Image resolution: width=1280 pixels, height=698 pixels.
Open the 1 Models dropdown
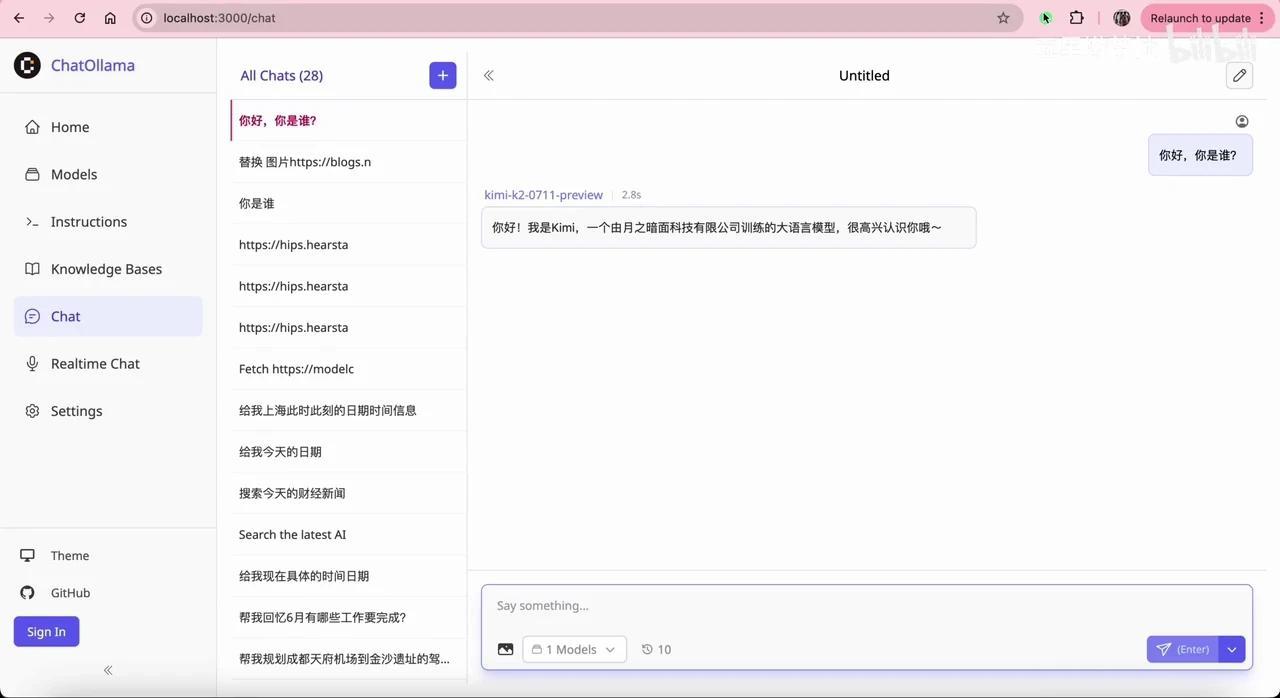pos(575,649)
